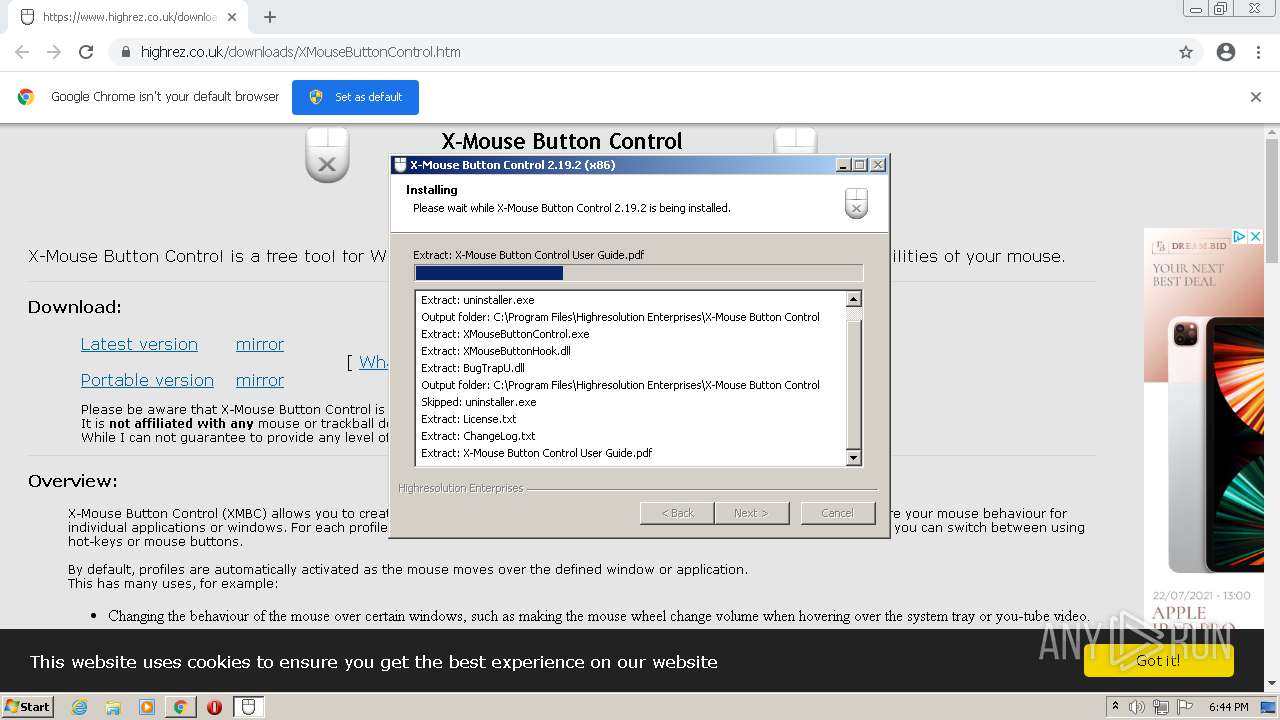The height and width of the screenshot is (720, 1280).
Task: Close the highrez.co.uk browser tab
Action: [x=232, y=17]
